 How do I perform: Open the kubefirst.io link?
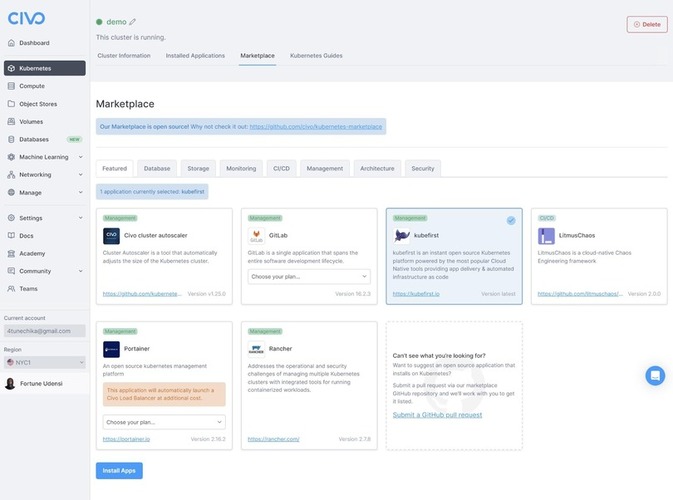click(x=416, y=294)
